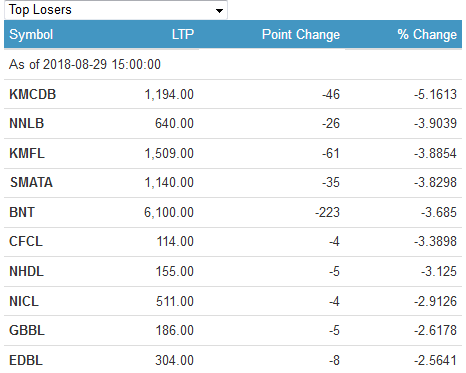Click KMCDB's -5.1613 percent change value
Screen dimensions: 466x373
(x=435, y=95)
